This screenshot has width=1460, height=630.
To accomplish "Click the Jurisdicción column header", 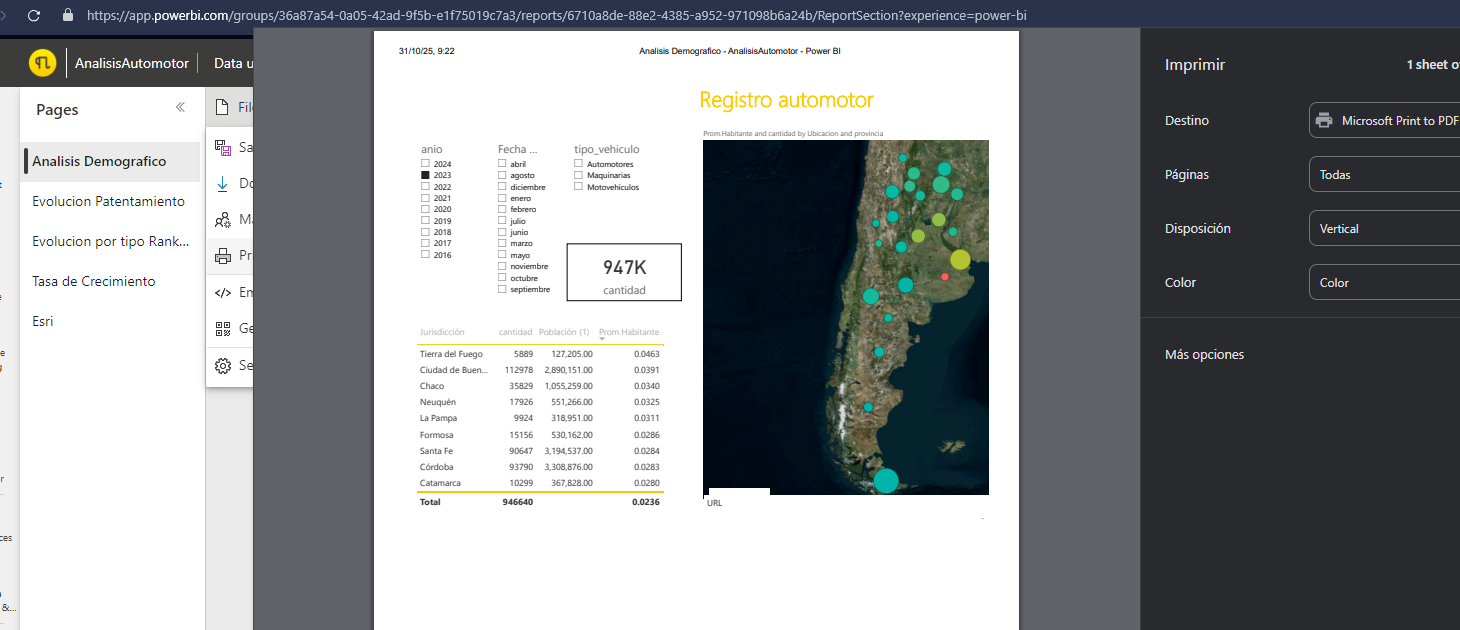I will tap(442, 332).
